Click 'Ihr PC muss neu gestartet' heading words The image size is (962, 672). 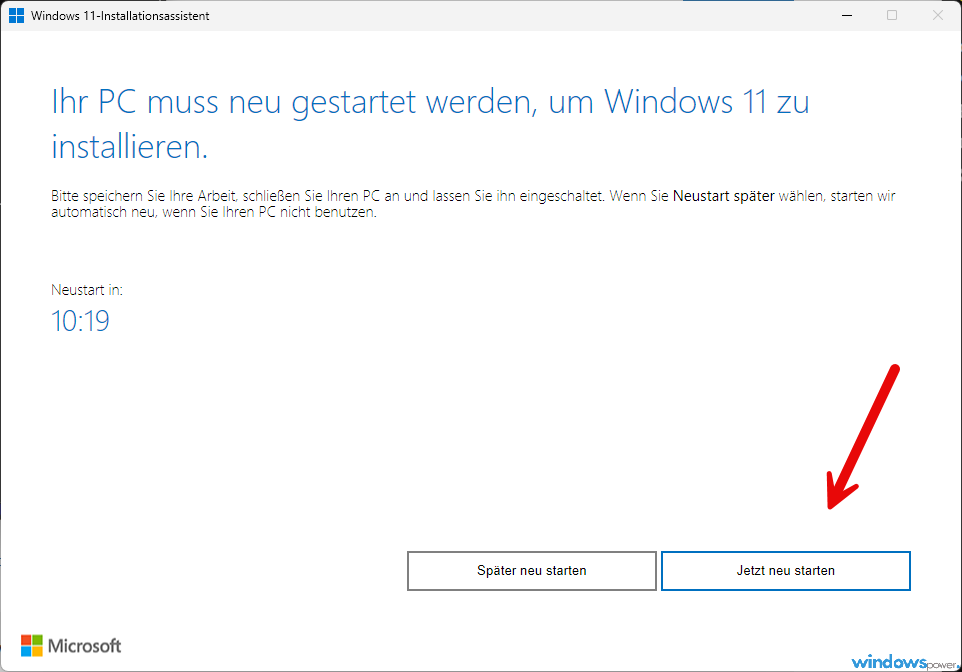click(234, 102)
